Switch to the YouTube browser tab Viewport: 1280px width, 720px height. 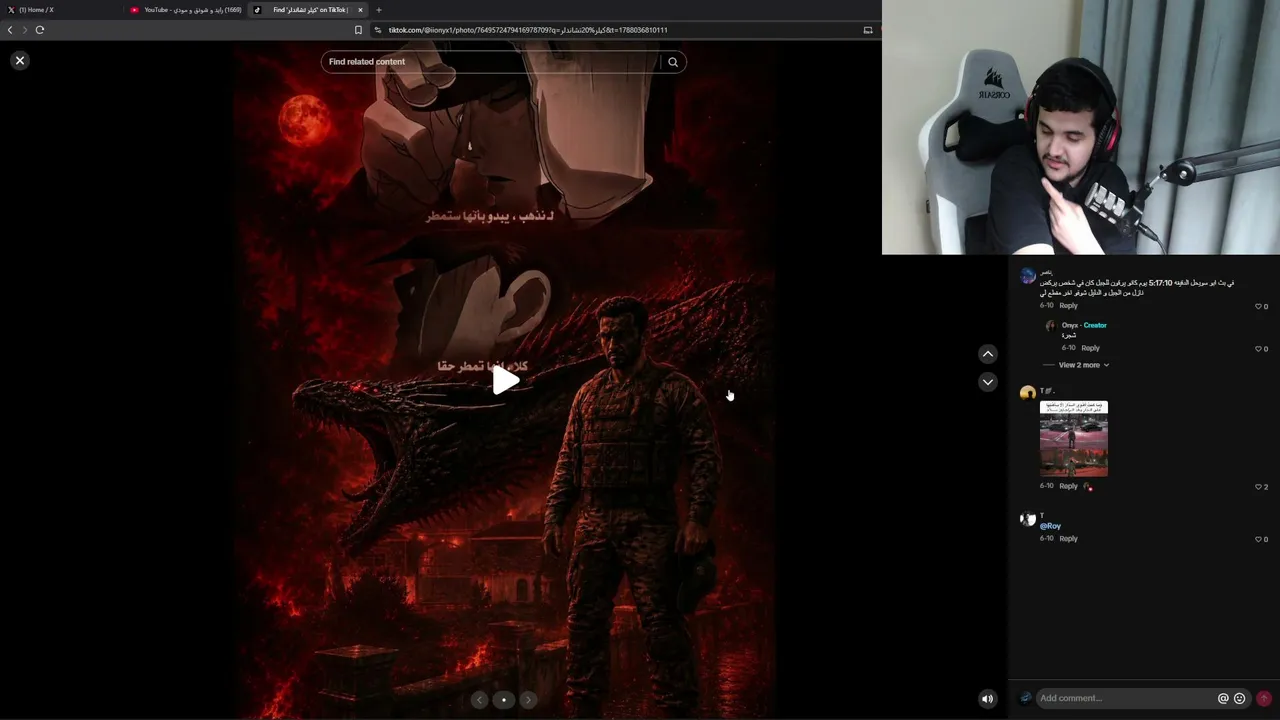(x=186, y=10)
